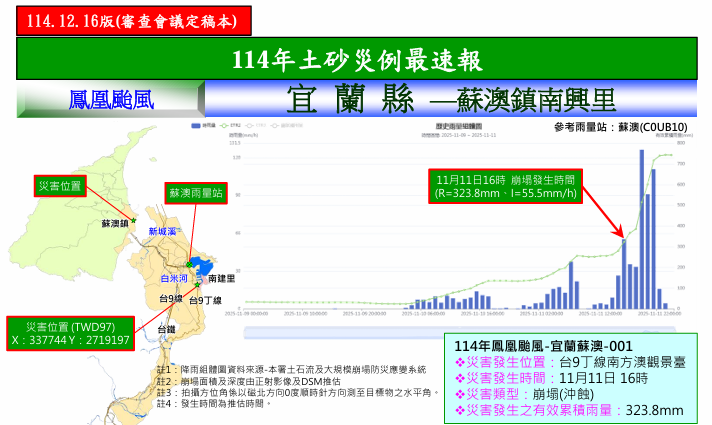Click the red 114.12.16版 version banner
712x425 pixels.
coord(134,21)
